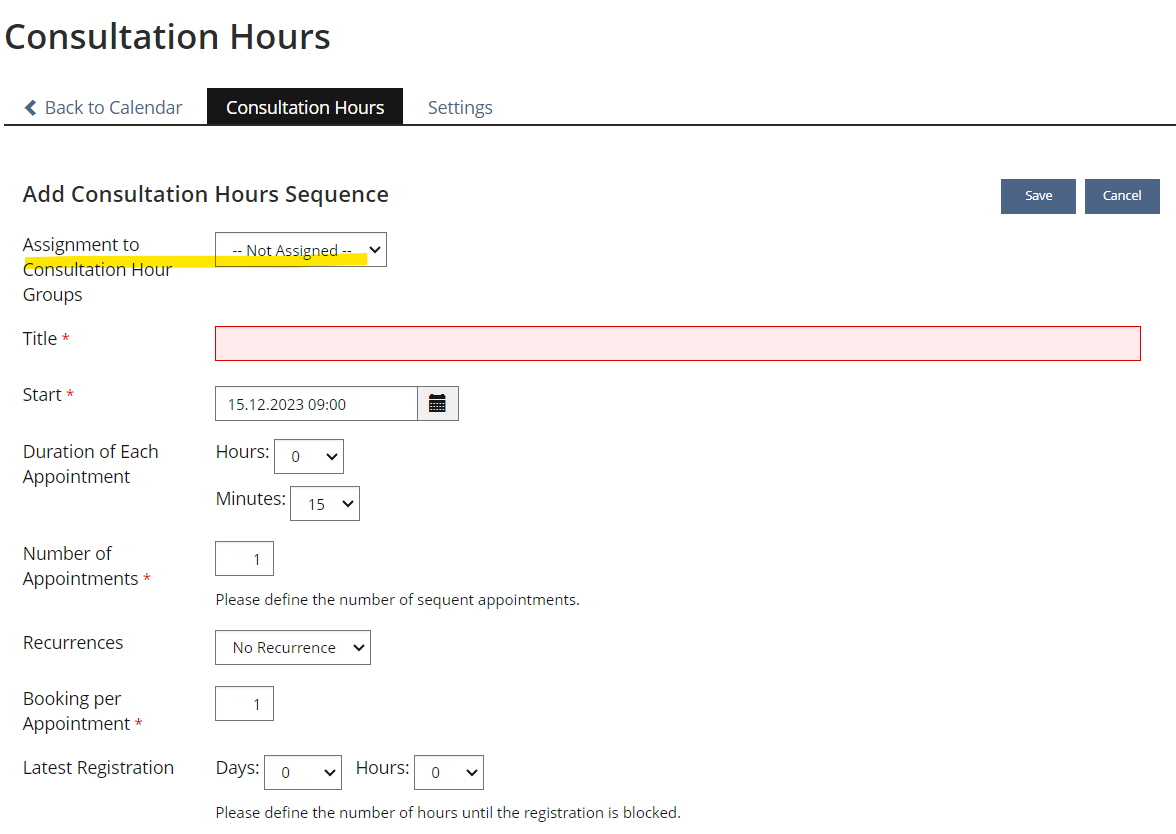Focus the Booking per Appointment field
Image resolution: width=1176 pixels, height=834 pixels.
245,703
